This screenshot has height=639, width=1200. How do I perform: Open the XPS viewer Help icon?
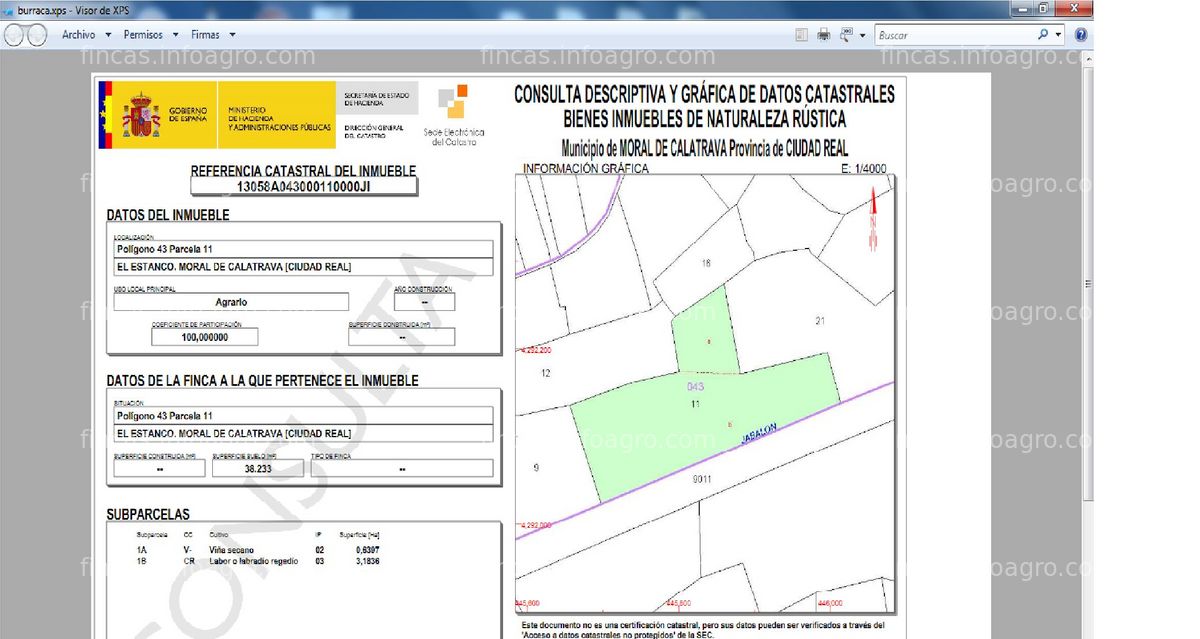(1081, 35)
